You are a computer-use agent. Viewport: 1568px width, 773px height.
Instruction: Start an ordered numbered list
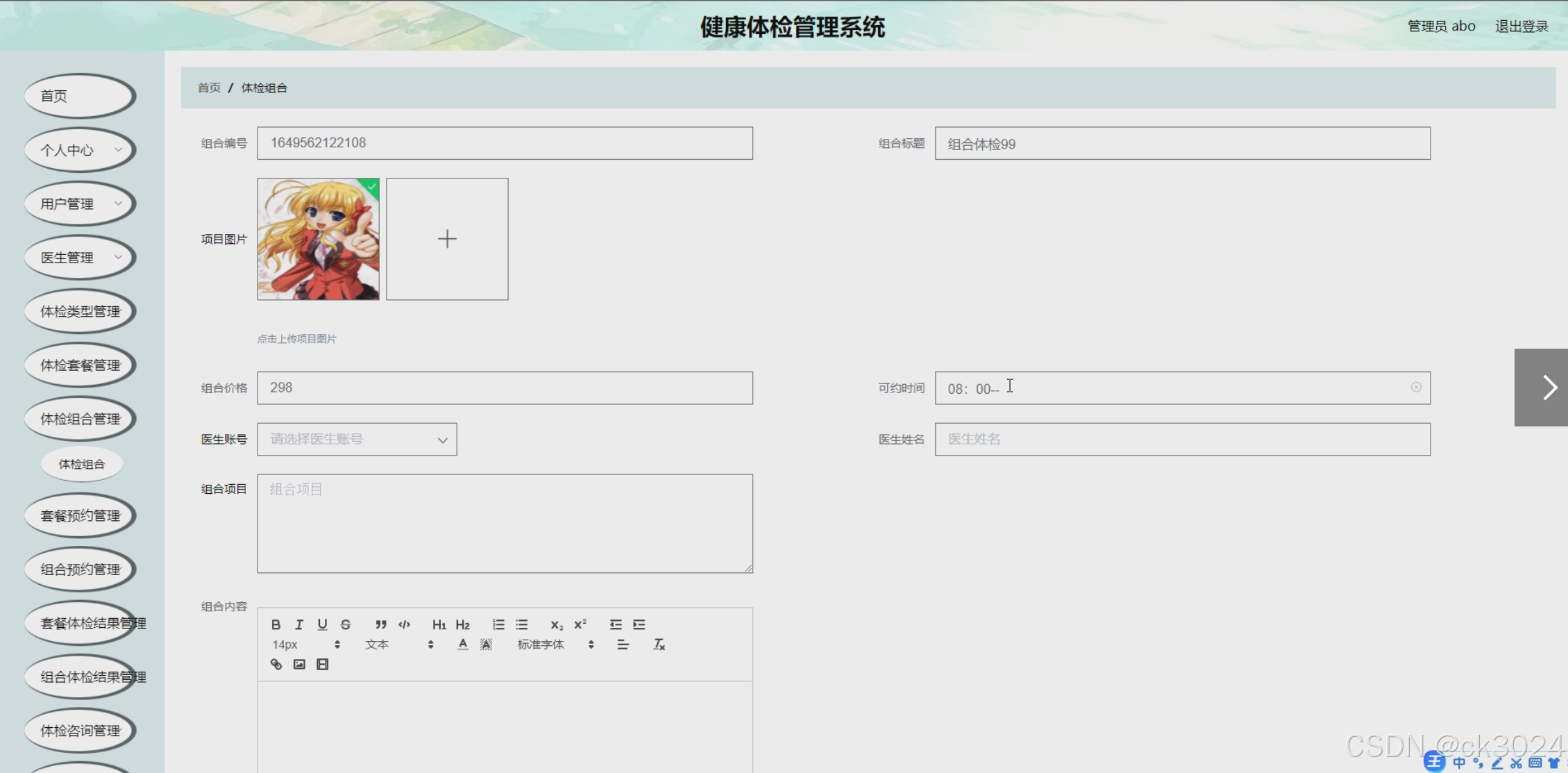pyautogui.click(x=498, y=624)
